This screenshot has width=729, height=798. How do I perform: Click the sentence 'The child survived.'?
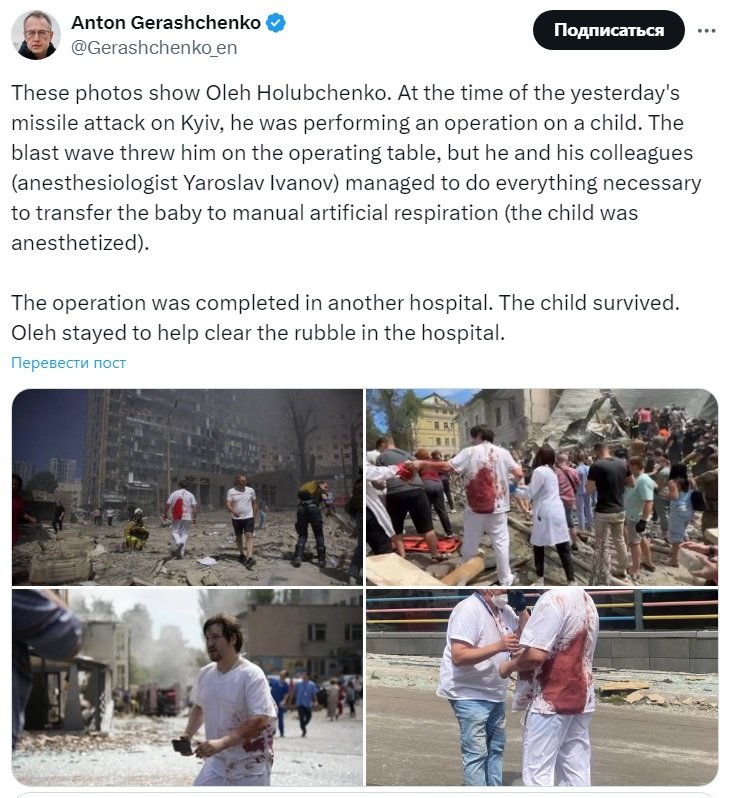point(589,303)
